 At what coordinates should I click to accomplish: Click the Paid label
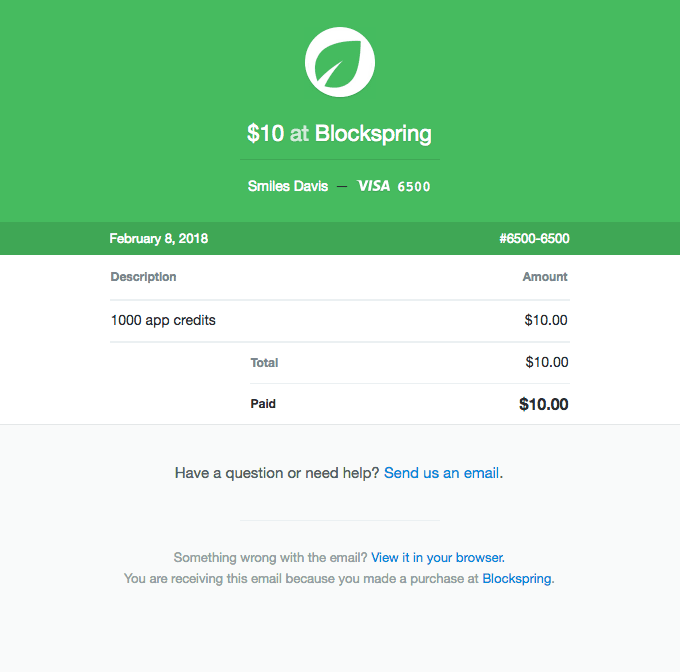263,404
